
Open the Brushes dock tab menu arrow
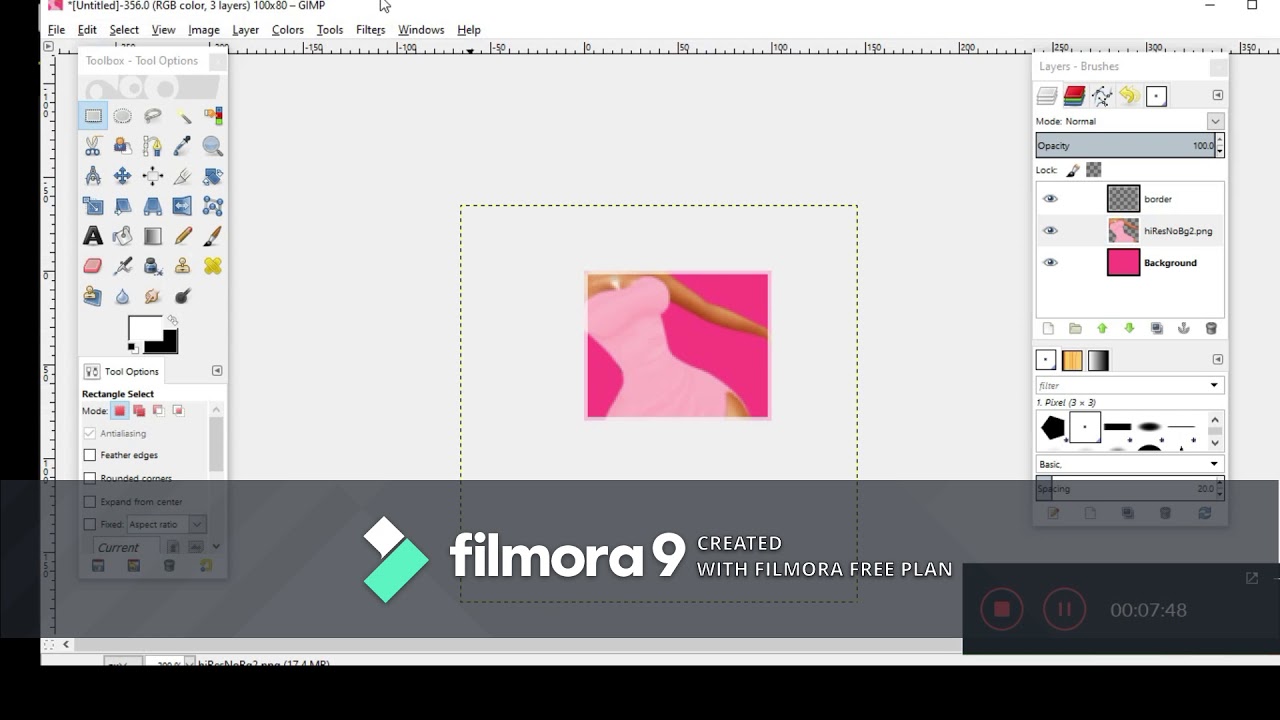1217,359
